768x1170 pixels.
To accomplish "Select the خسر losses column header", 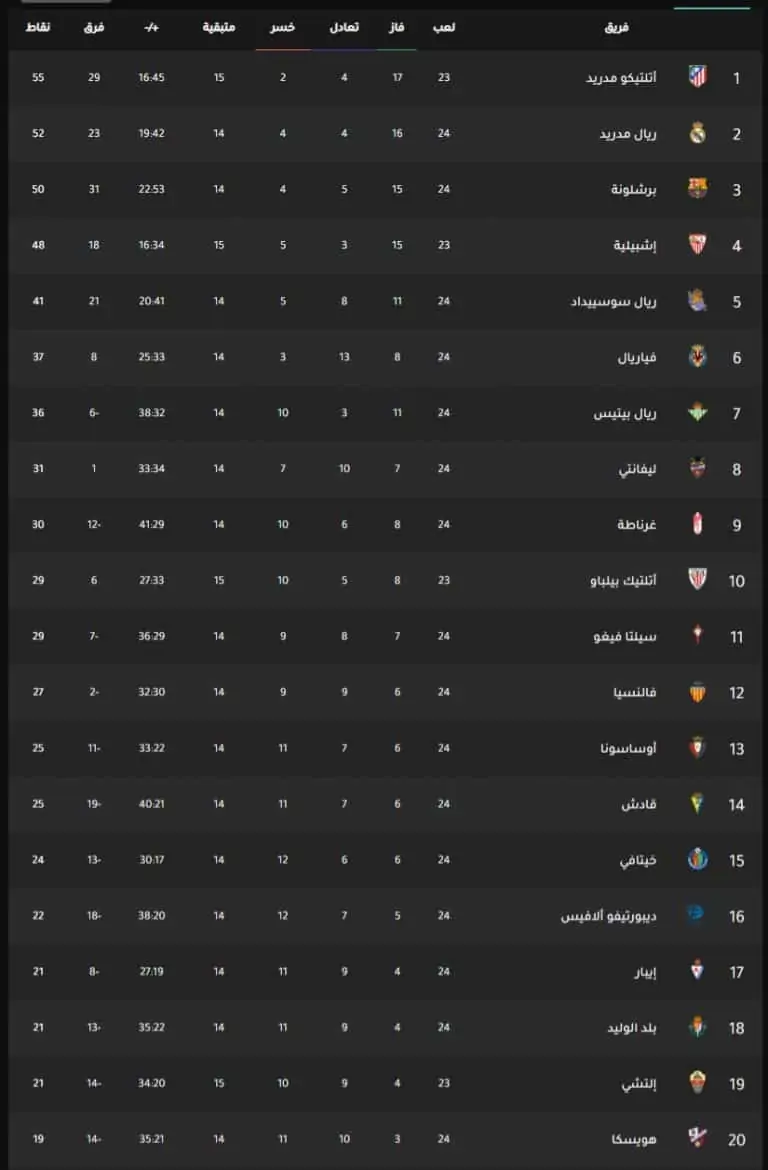I will (x=282, y=28).
